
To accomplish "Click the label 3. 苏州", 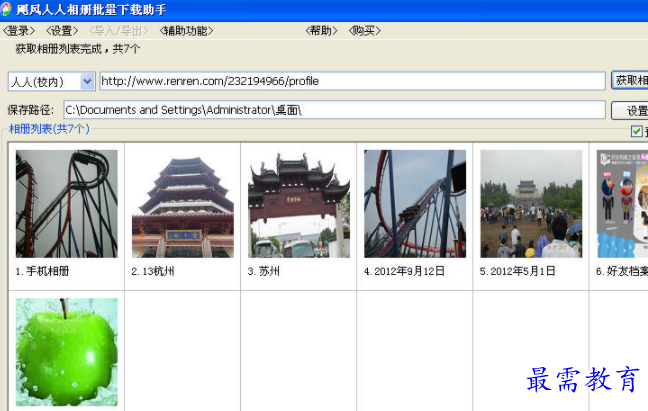I will pyautogui.click(x=264, y=271).
